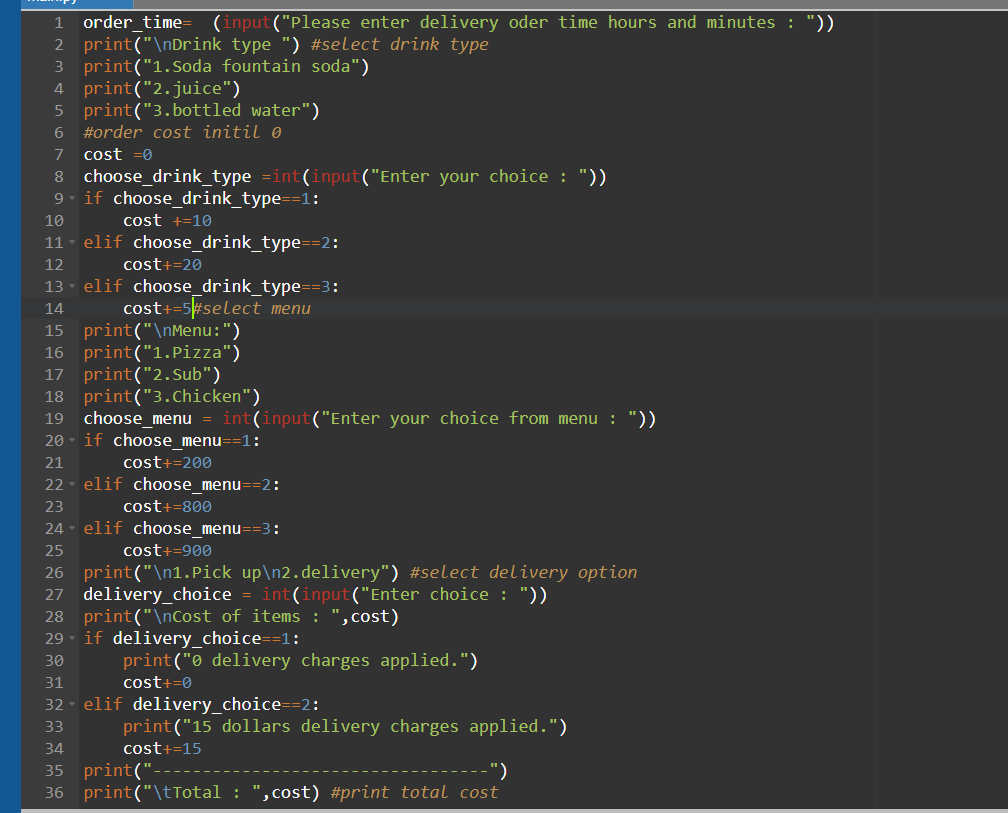Collapse the elif choose_menu==2 block
The image size is (1008, 813).
[x=73, y=484]
